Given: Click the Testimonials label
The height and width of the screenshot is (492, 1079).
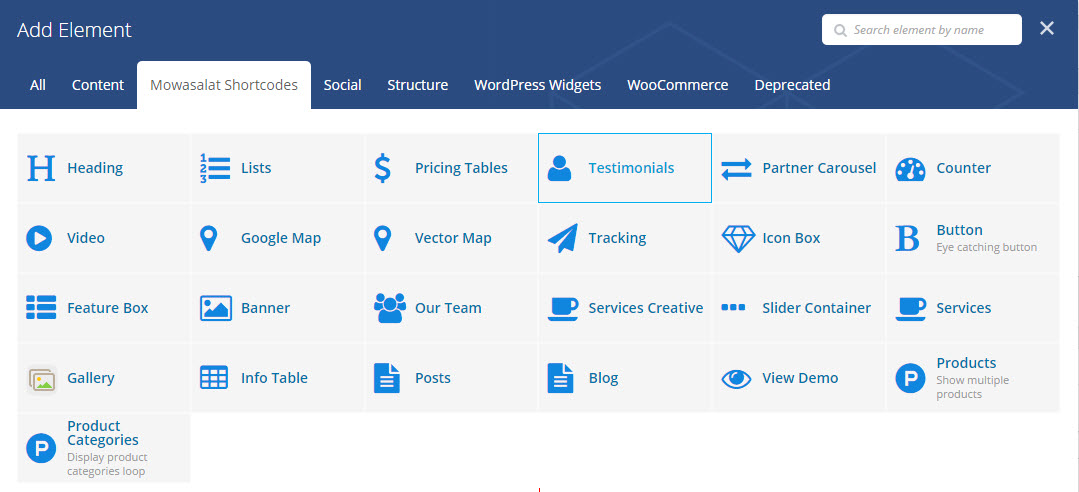Looking at the screenshot, I should pos(631,168).
